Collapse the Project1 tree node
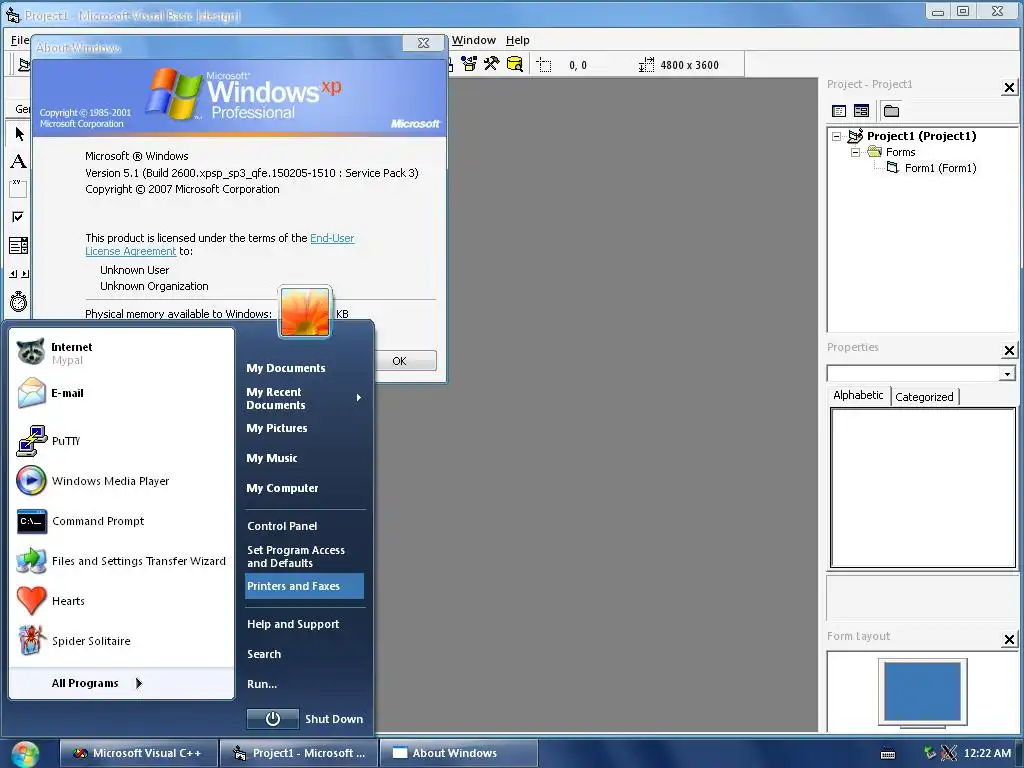Screen dimensions: 1024x768 pyautogui.click(x=837, y=136)
